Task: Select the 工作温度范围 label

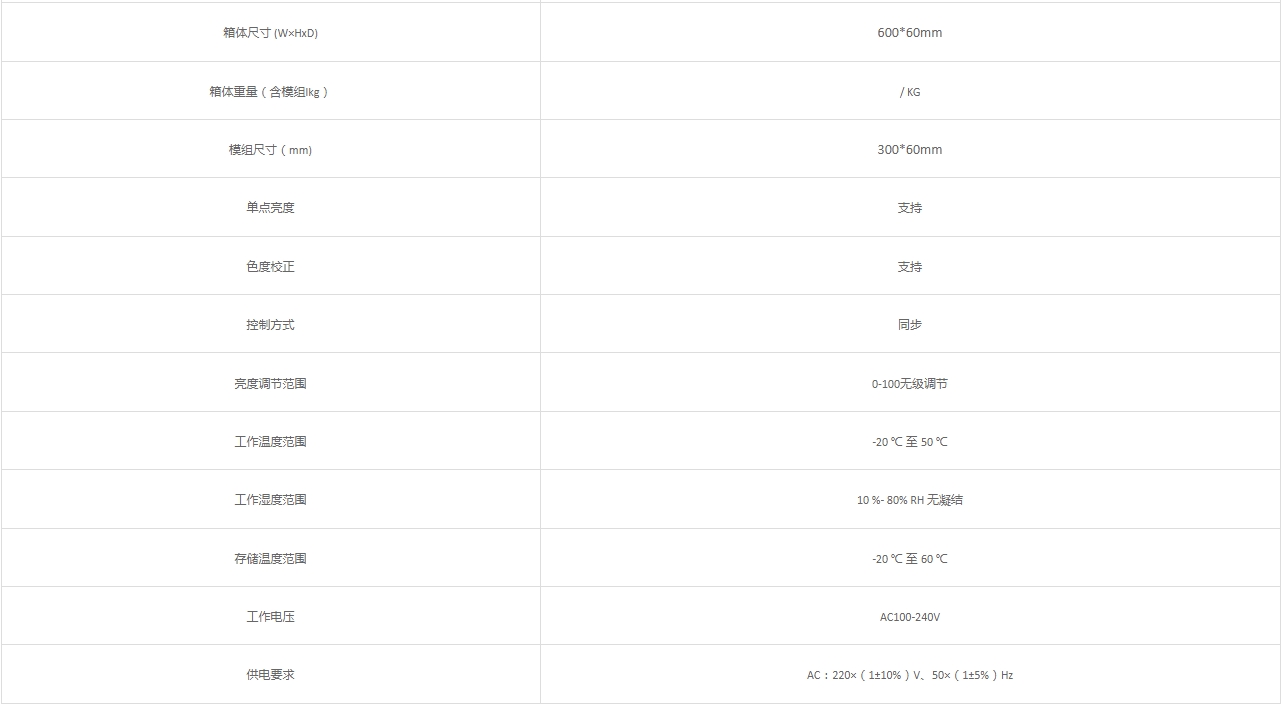Action: point(270,442)
